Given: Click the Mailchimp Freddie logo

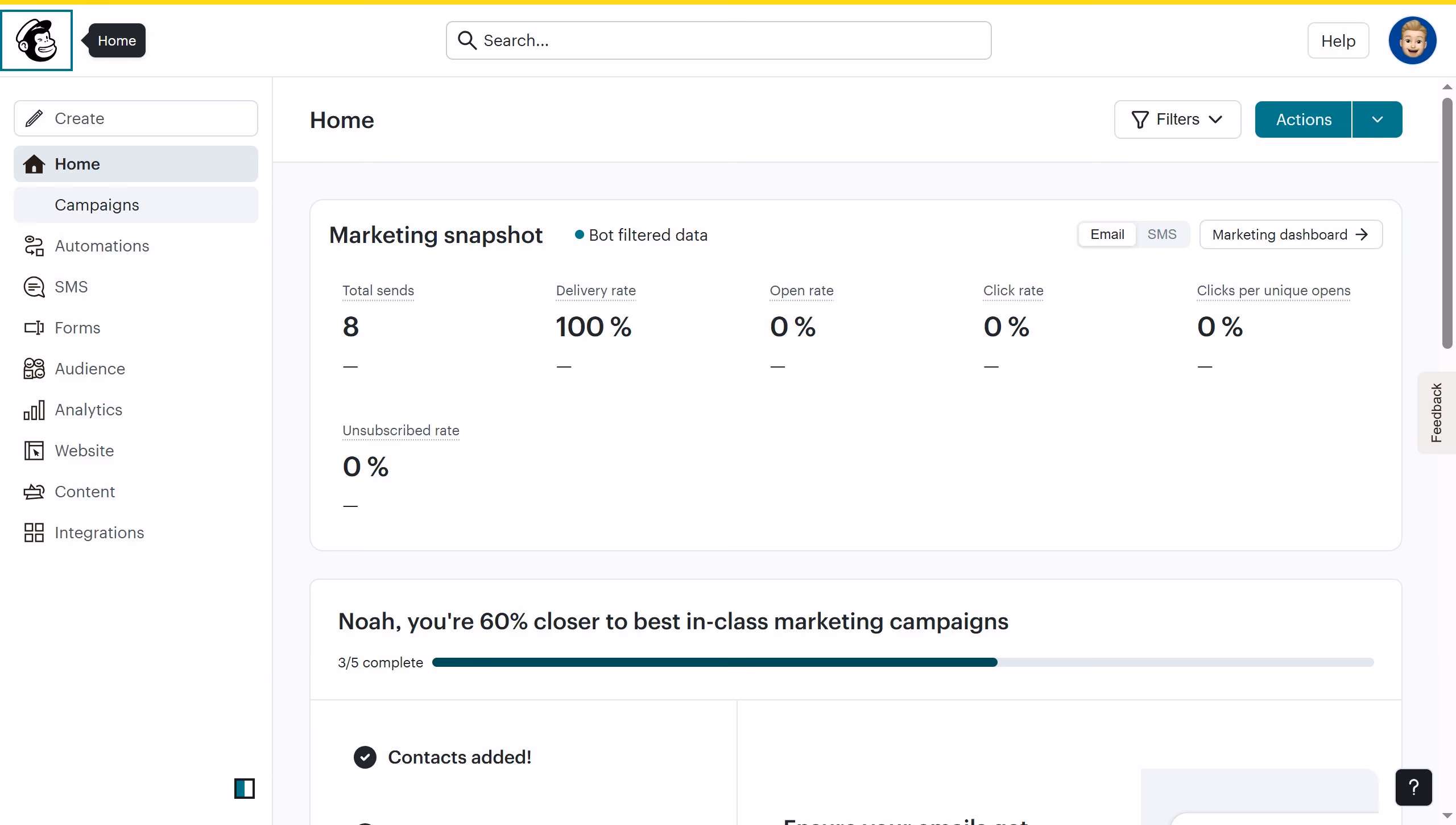Looking at the screenshot, I should tap(36, 40).
